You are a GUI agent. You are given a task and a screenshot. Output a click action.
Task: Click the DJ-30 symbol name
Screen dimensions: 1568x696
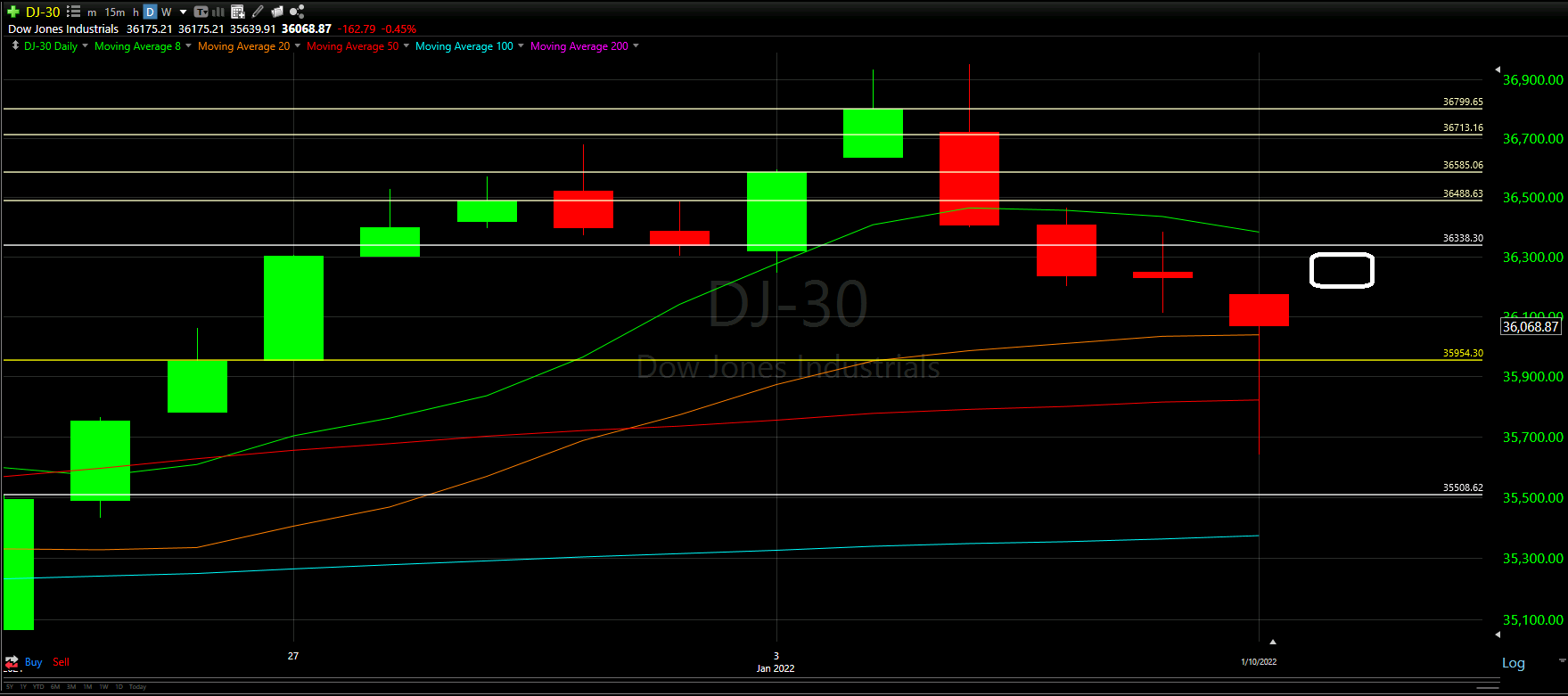tap(43, 12)
